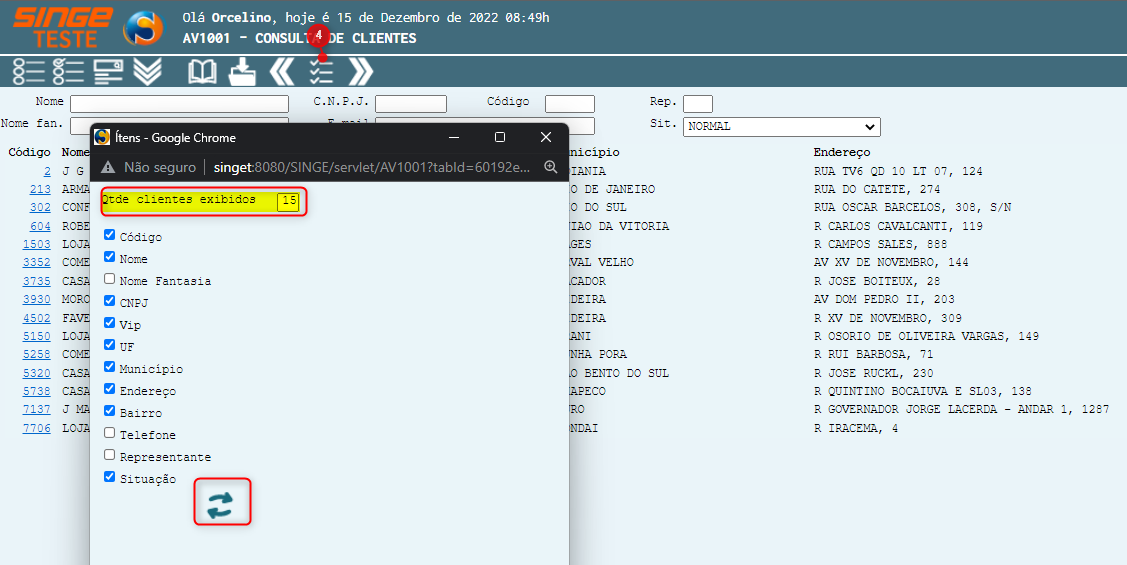Check the Telefone column checkbox

click(110, 434)
